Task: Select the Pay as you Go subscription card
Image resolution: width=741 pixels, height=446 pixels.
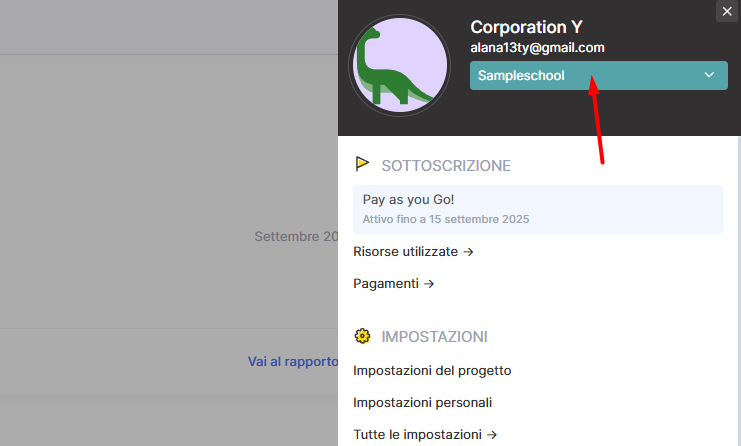Action: pyautogui.click(x=538, y=209)
